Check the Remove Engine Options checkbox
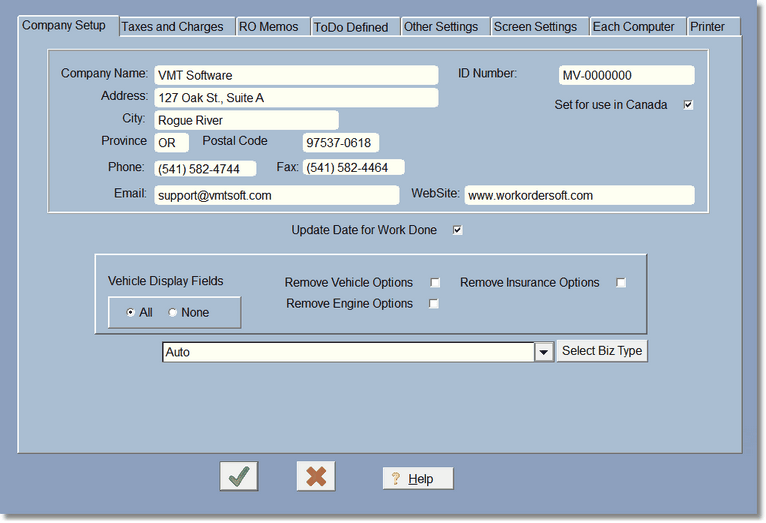 [433, 304]
